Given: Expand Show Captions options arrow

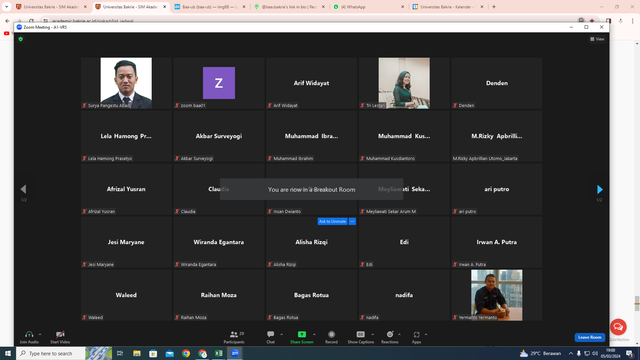Looking at the screenshot, I should coord(372,334).
